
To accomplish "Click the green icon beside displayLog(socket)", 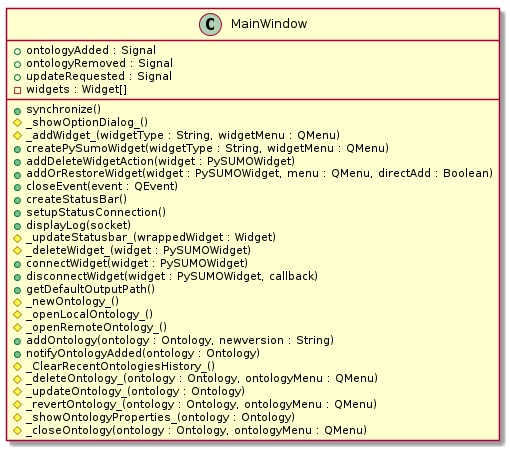I will coord(17,226).
